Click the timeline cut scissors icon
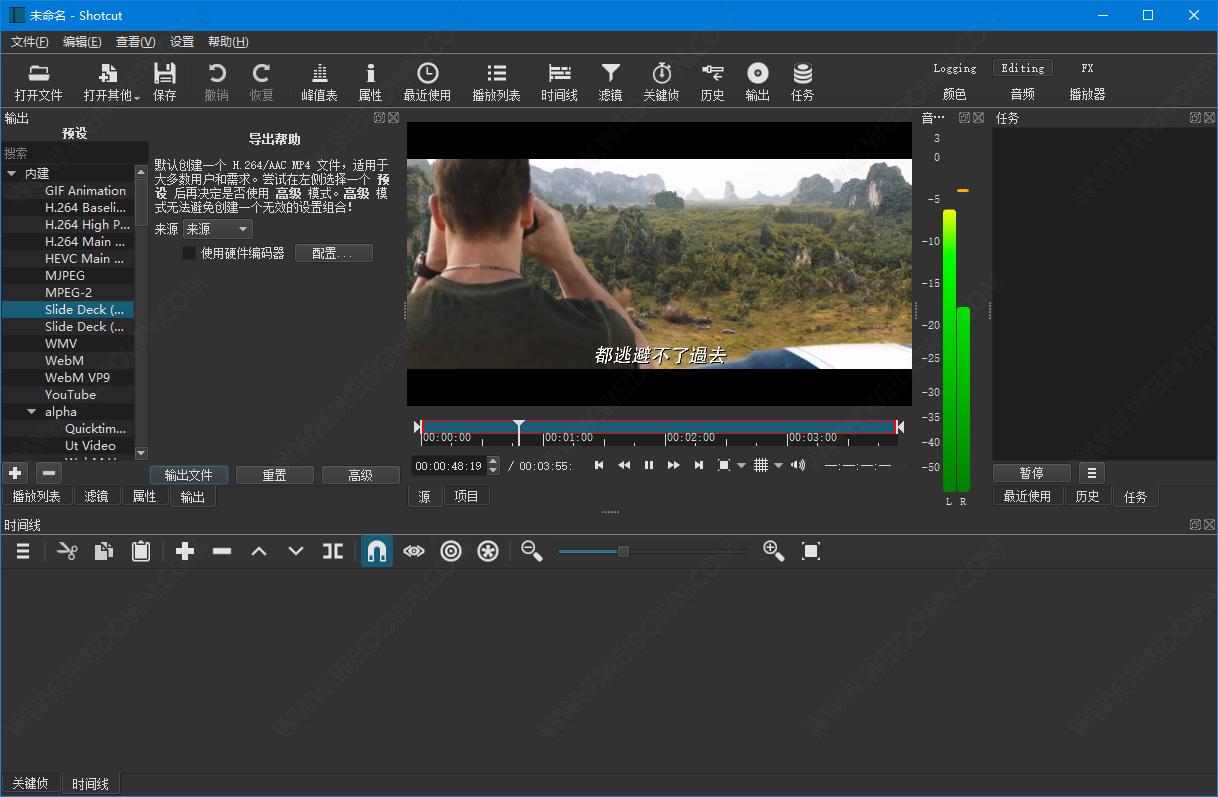 [67, 551]
